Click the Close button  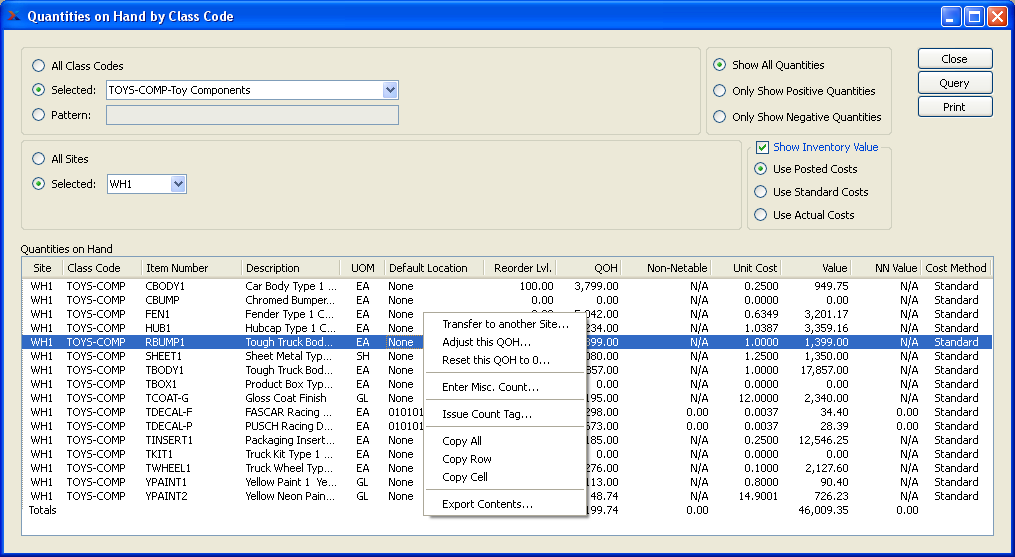(x=954, y=59)
